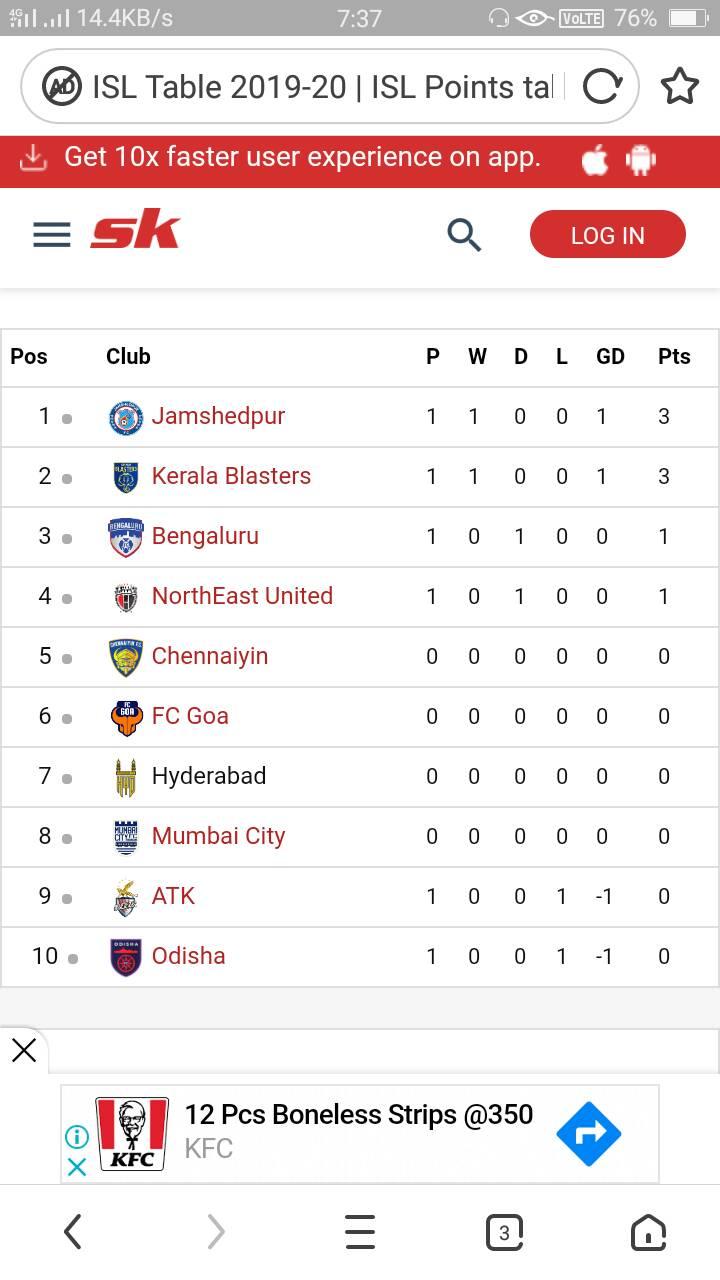Tap the Get 10x faster app banner
The width and height of the screenshot is (720, 1280).
click(360, 158)
